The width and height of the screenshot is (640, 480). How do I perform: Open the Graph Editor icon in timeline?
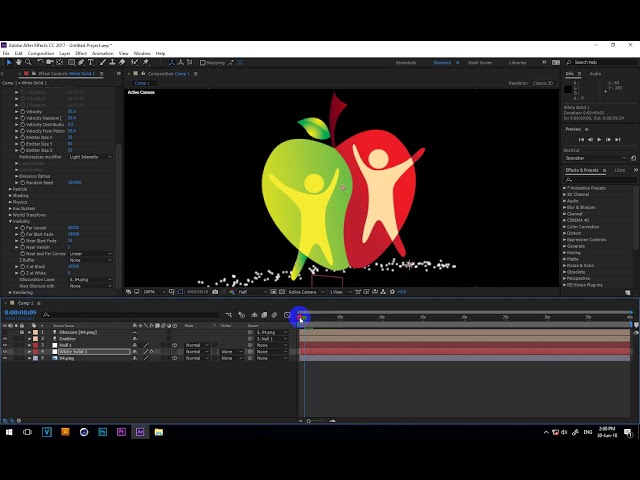287,315
